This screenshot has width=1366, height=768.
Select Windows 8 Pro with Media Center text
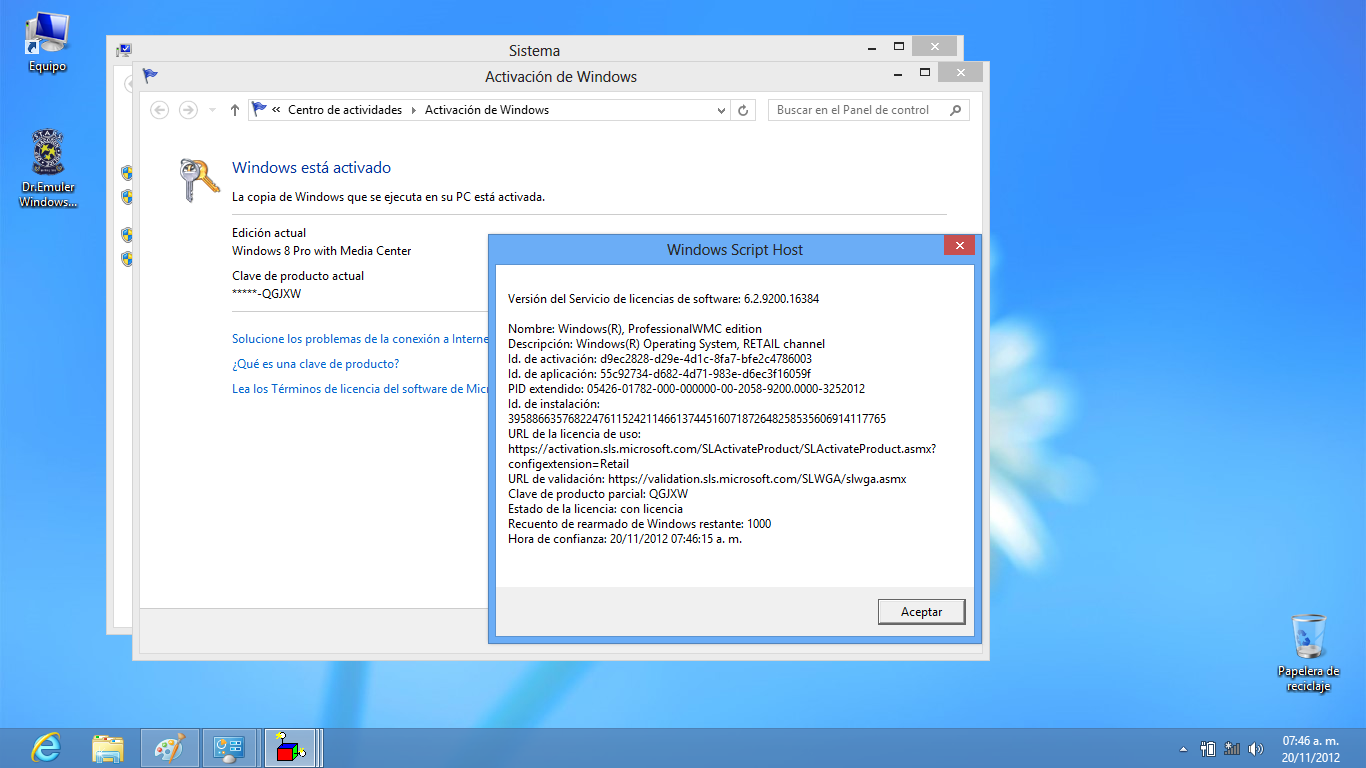coord(321,251)
